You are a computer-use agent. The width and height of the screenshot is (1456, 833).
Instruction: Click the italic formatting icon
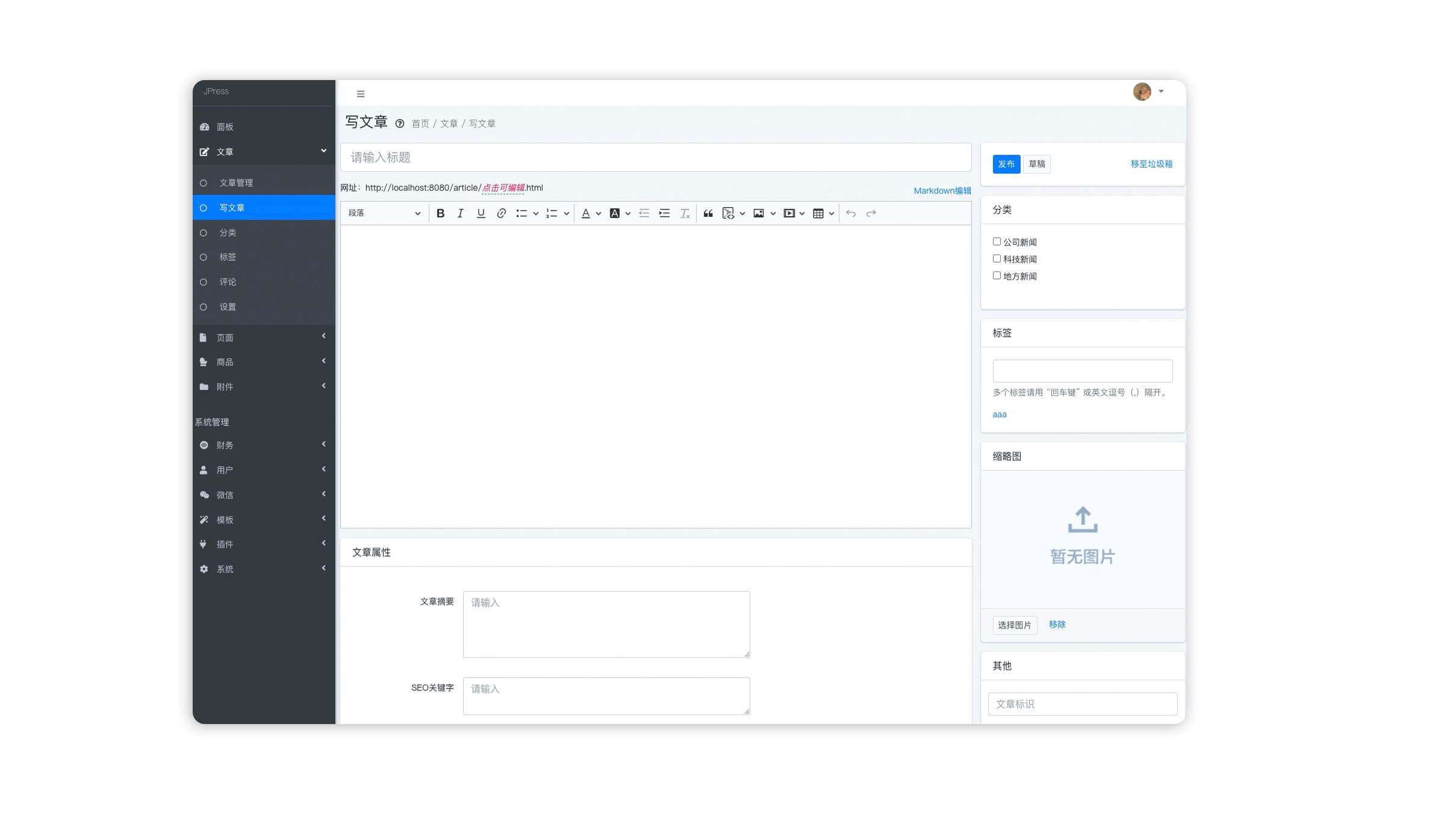pos(460,213)
